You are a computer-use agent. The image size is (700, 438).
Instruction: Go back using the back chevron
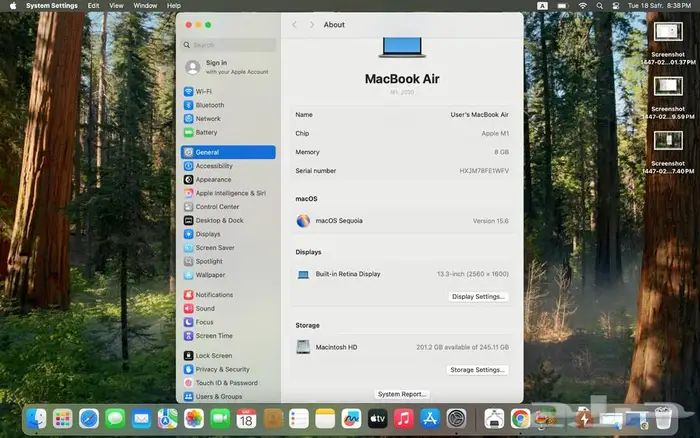pyautogui.click(x=295, y=25)
